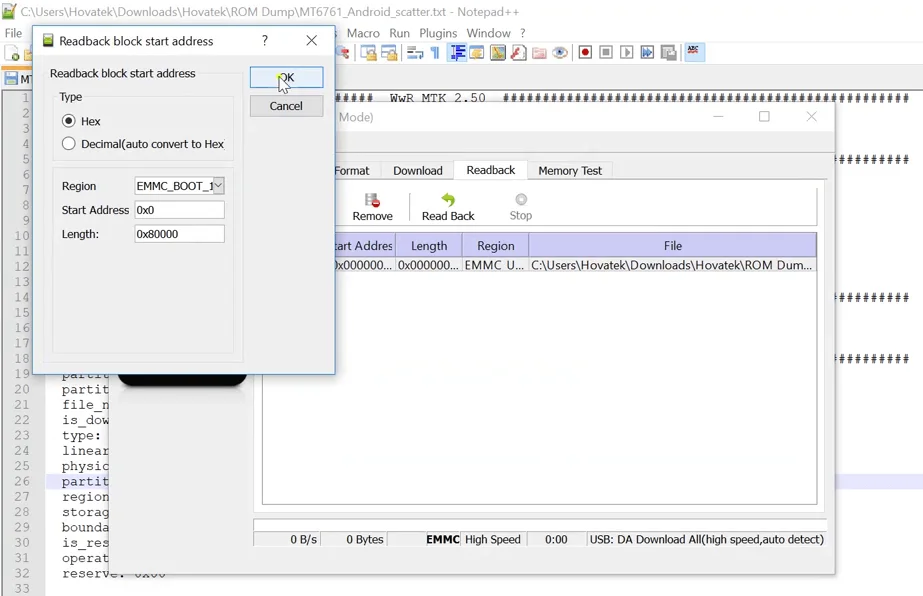Click the Synchronize vertical scrolling icon

368,53
